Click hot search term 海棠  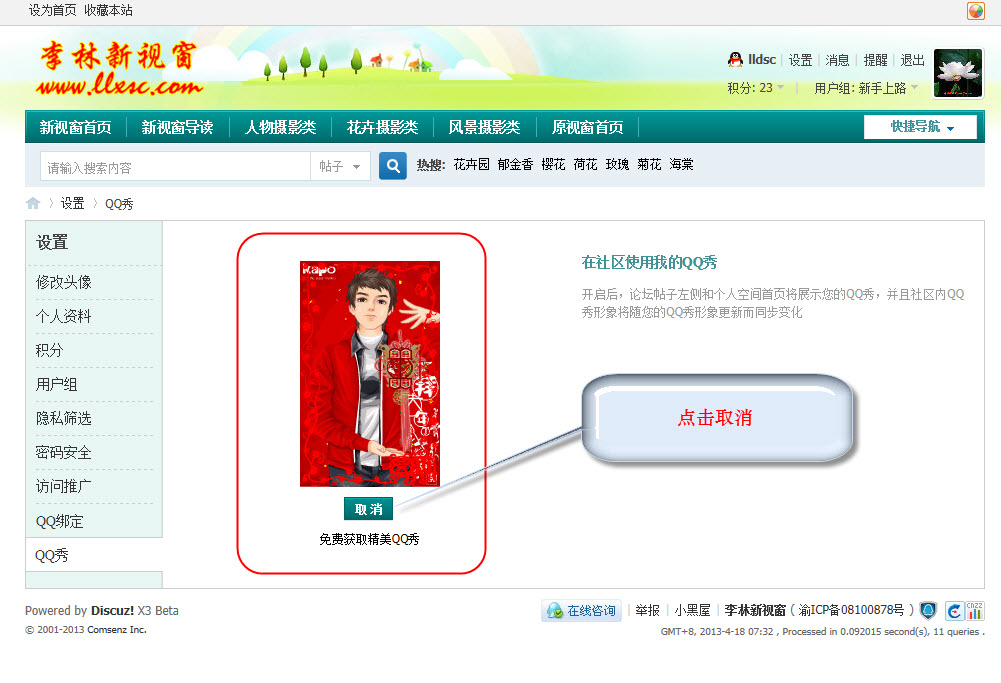point(681,165)
